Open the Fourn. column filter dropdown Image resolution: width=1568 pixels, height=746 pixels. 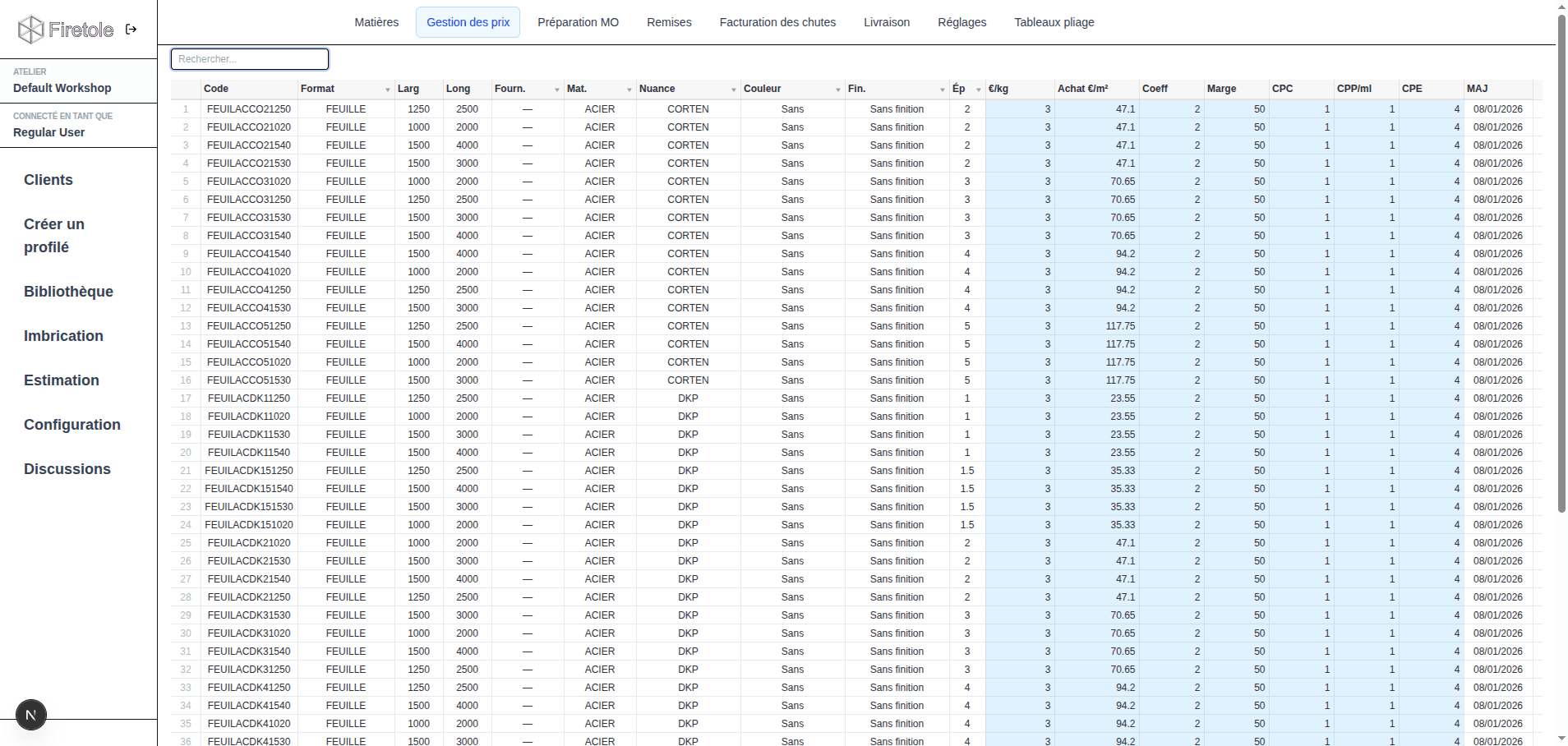pyautogui.click(x=557, y=90)
